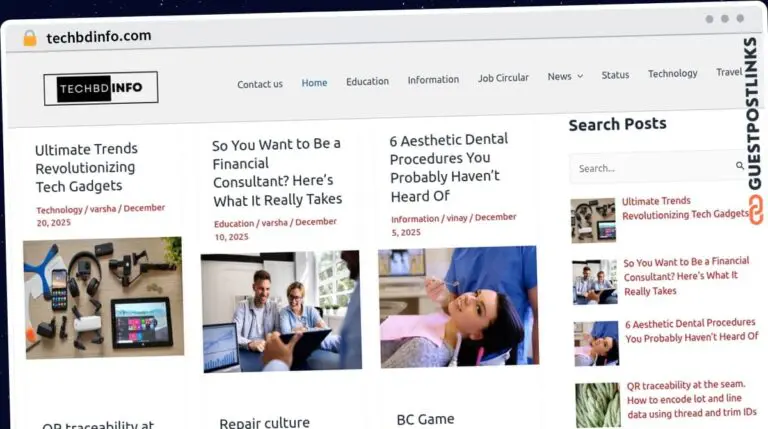Click sidebar QR traceability thumbnail
Image resolution: width=768 pixels, height=429 pixels.
click(597, 404)
